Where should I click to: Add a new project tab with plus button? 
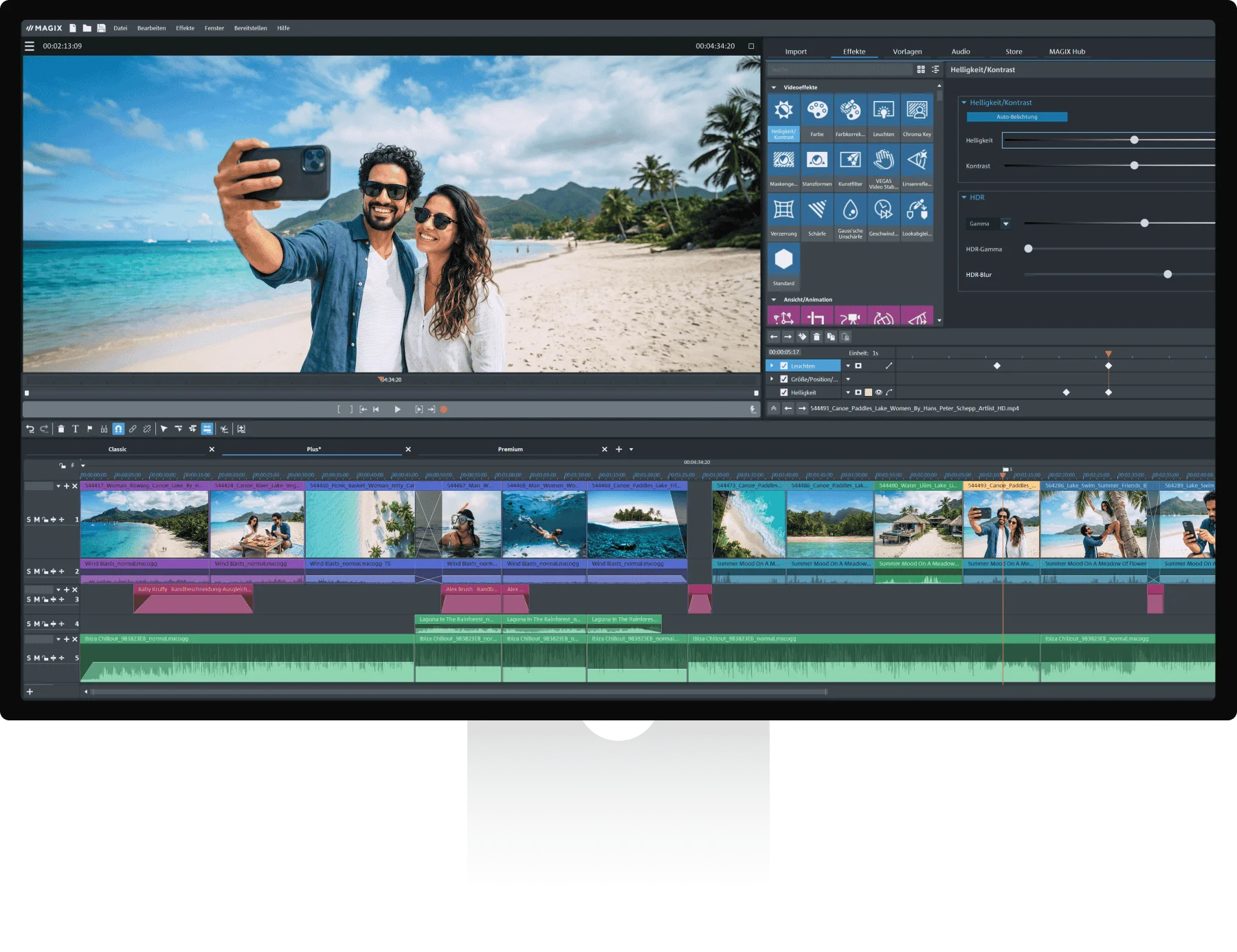pyautogui.click(x=618, y=450)
